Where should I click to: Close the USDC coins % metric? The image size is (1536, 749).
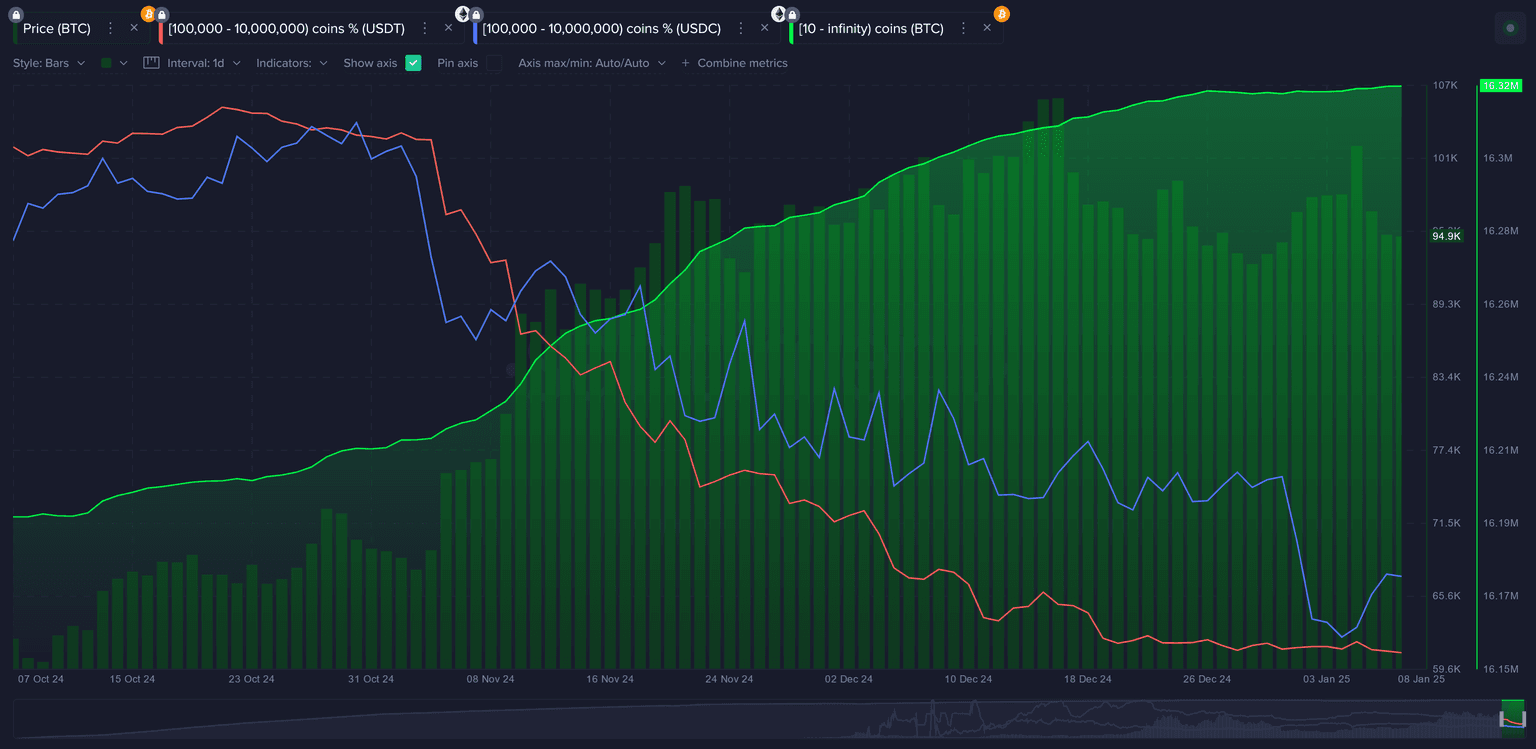click(764, 28)
